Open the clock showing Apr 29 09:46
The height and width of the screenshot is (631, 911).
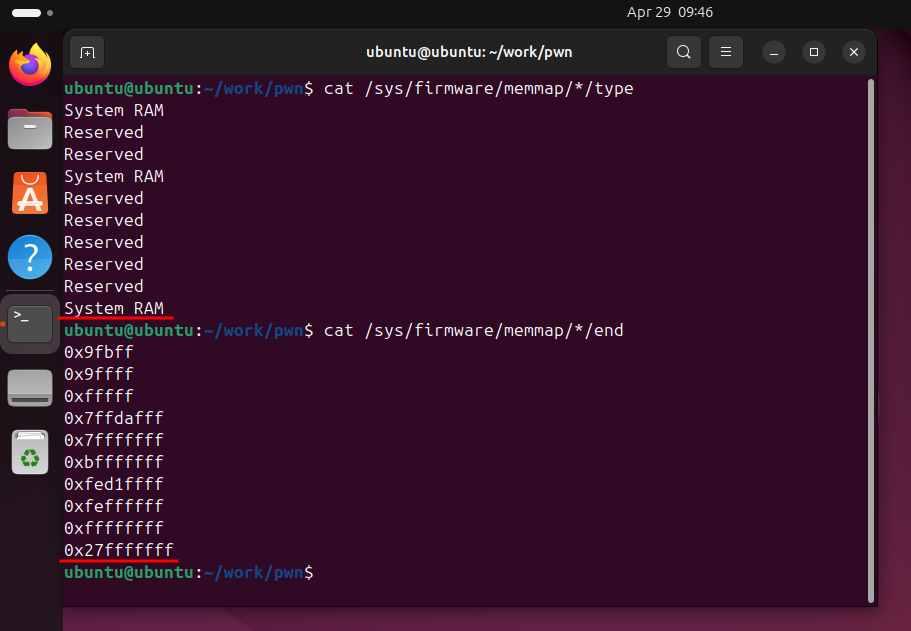click(669, 13)
